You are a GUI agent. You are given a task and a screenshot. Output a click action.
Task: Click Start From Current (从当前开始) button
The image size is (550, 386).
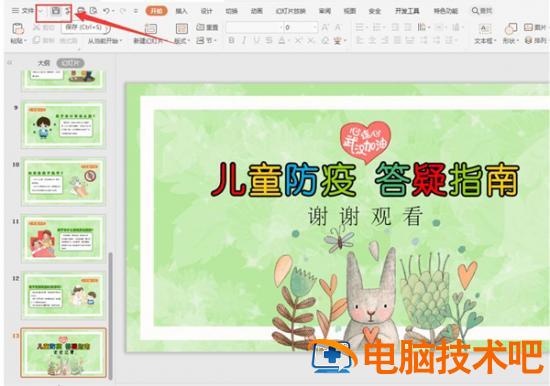(105, 41)
